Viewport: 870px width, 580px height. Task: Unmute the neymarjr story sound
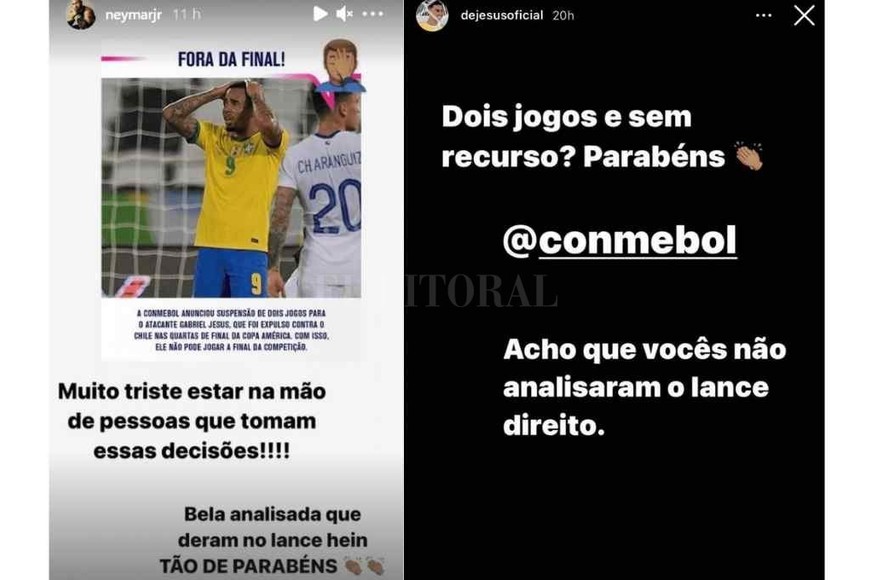pos(345,14)
